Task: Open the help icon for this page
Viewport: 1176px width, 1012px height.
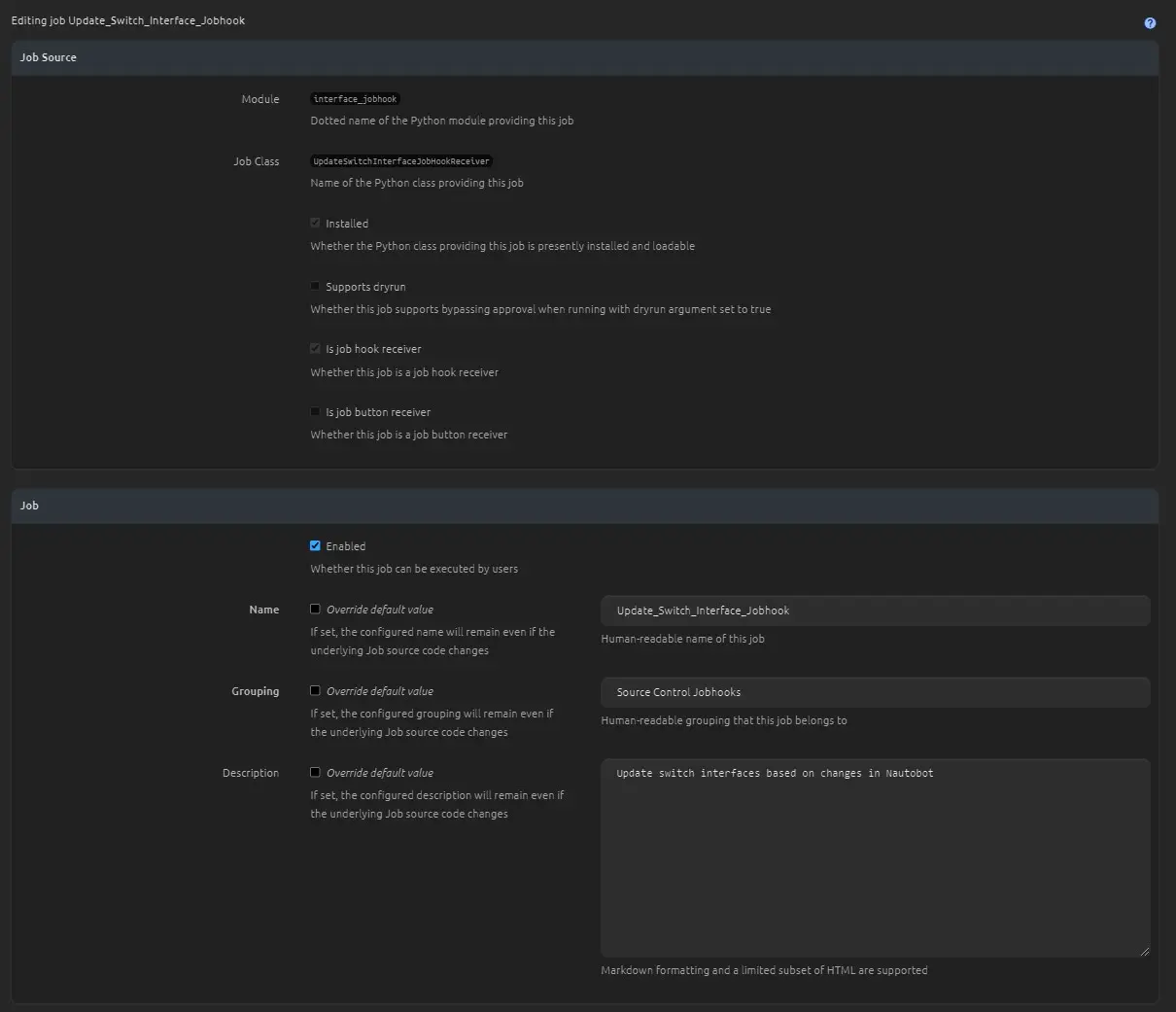Action: coord(1150,23)
